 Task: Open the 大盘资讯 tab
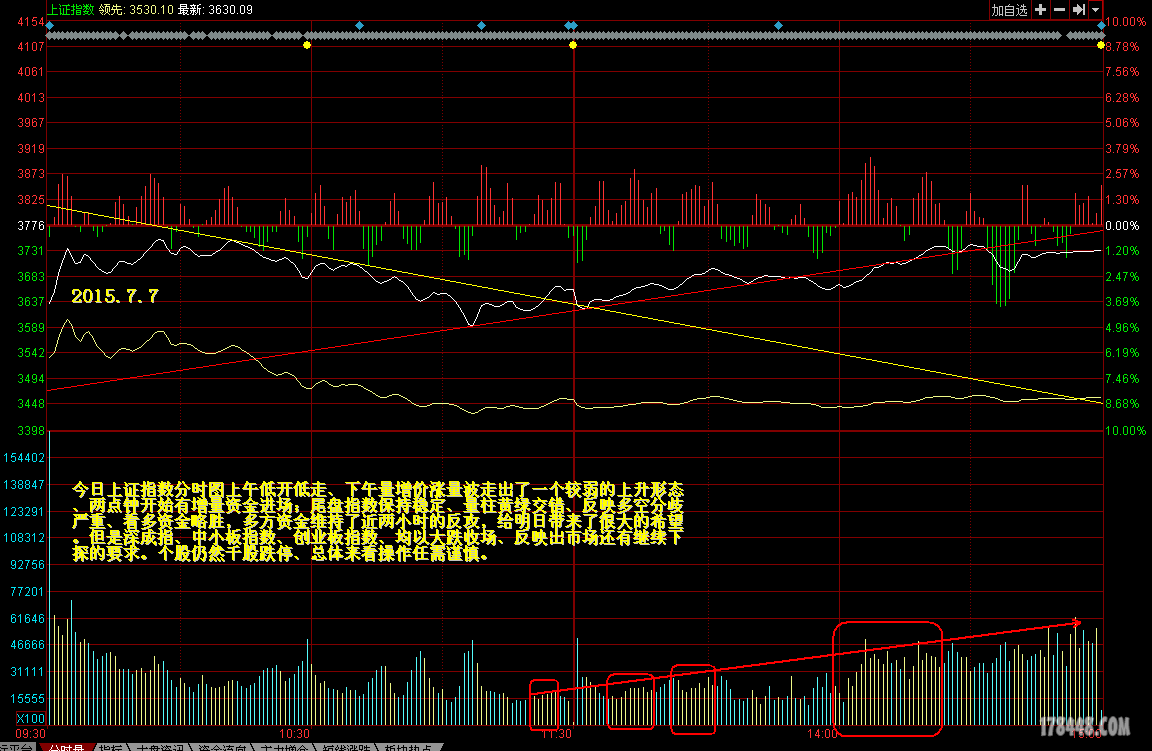159,747
